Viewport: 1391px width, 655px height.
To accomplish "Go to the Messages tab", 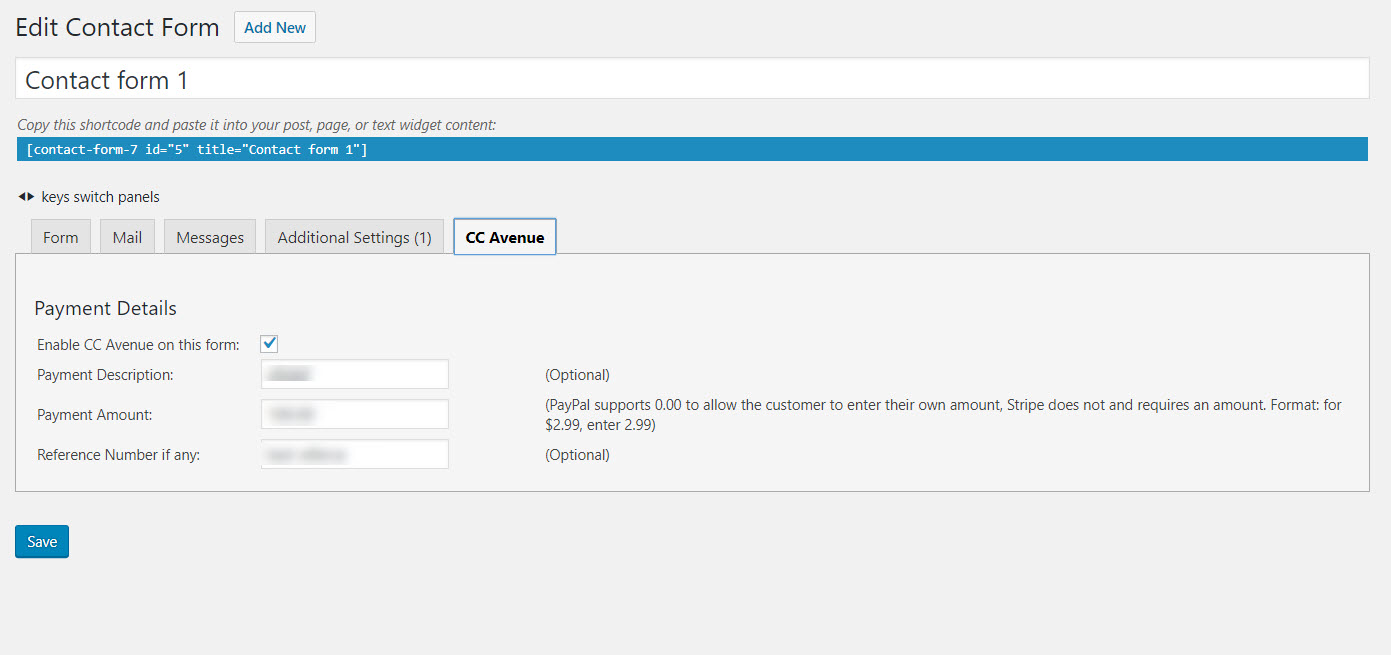I will pyautogui.click(x=210, y=237).
